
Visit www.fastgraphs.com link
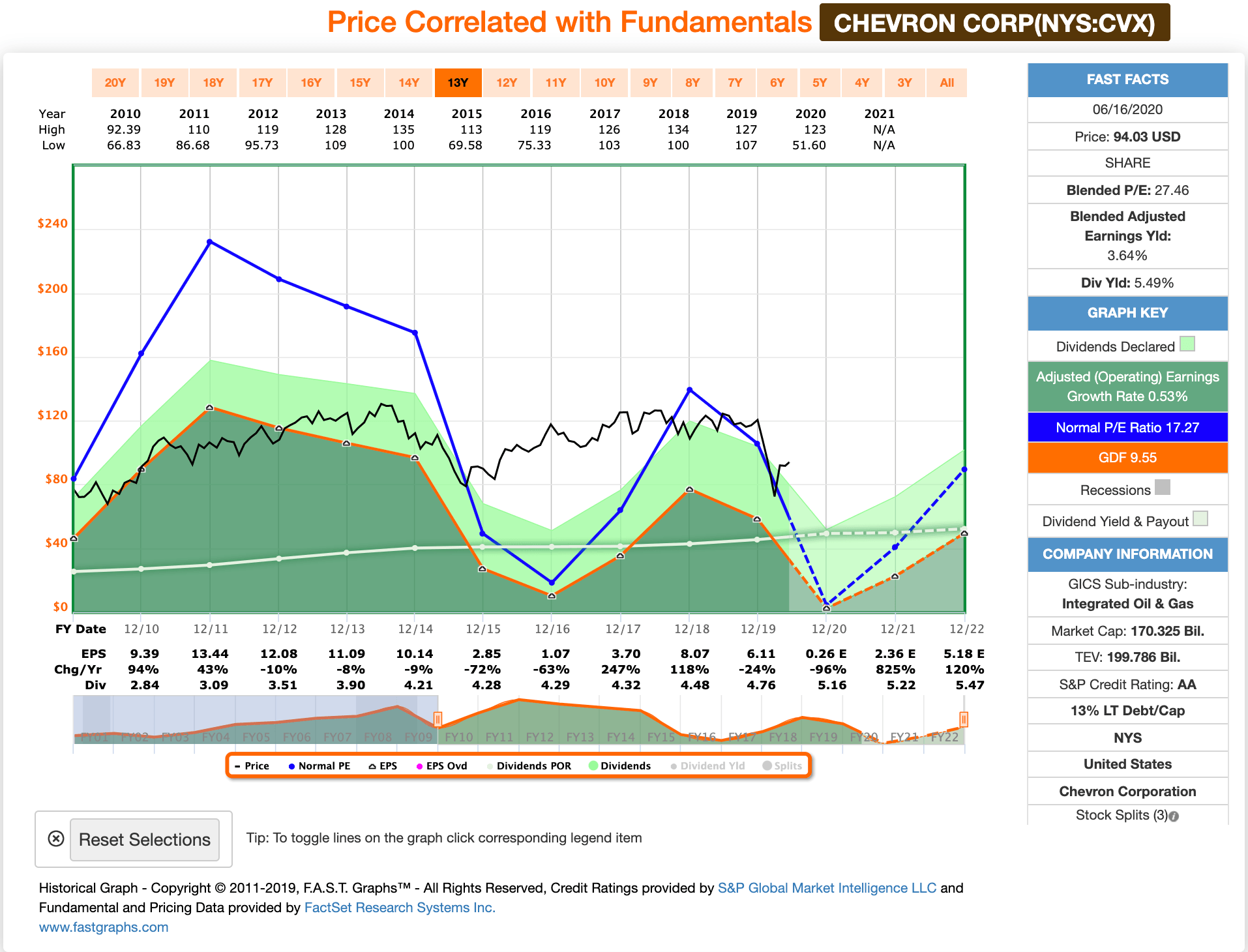[104, 927]
